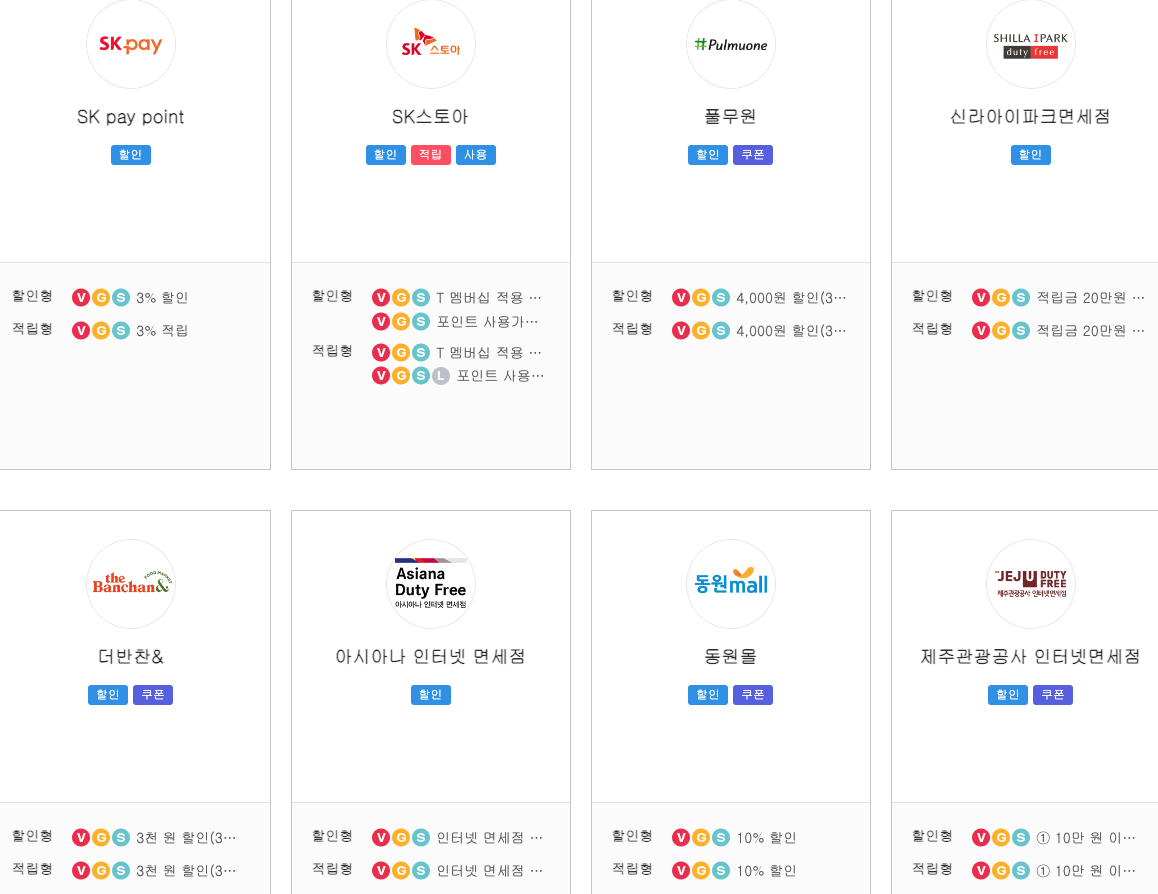Click red V icon in SK pay 할인형 row
Viewport: 1158px width, 894px height.
[80, 298]
